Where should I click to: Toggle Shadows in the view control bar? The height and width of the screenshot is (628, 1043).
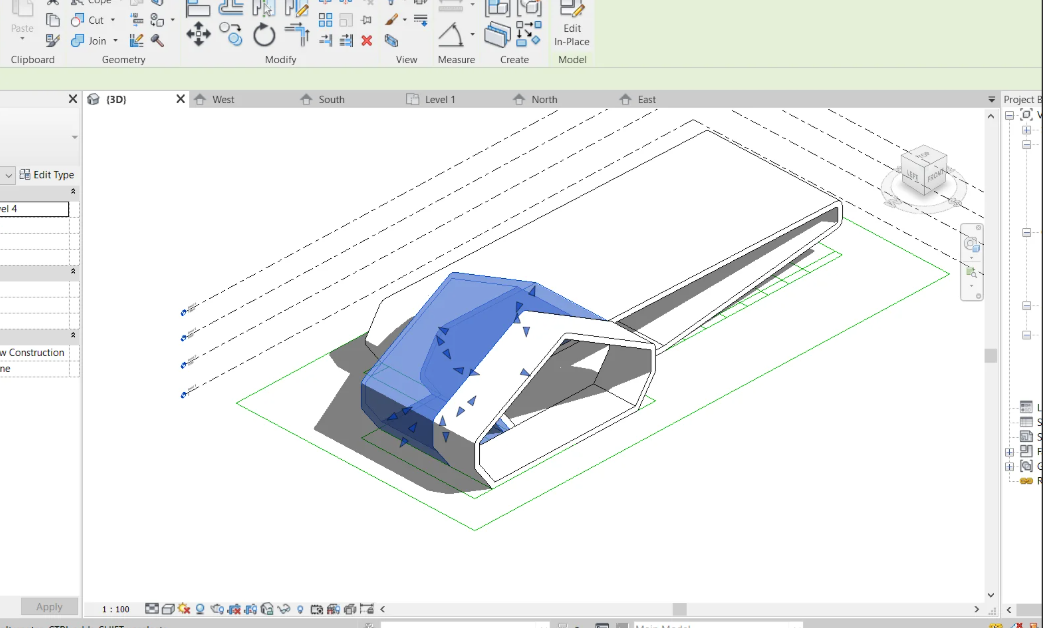coord(200,609)
